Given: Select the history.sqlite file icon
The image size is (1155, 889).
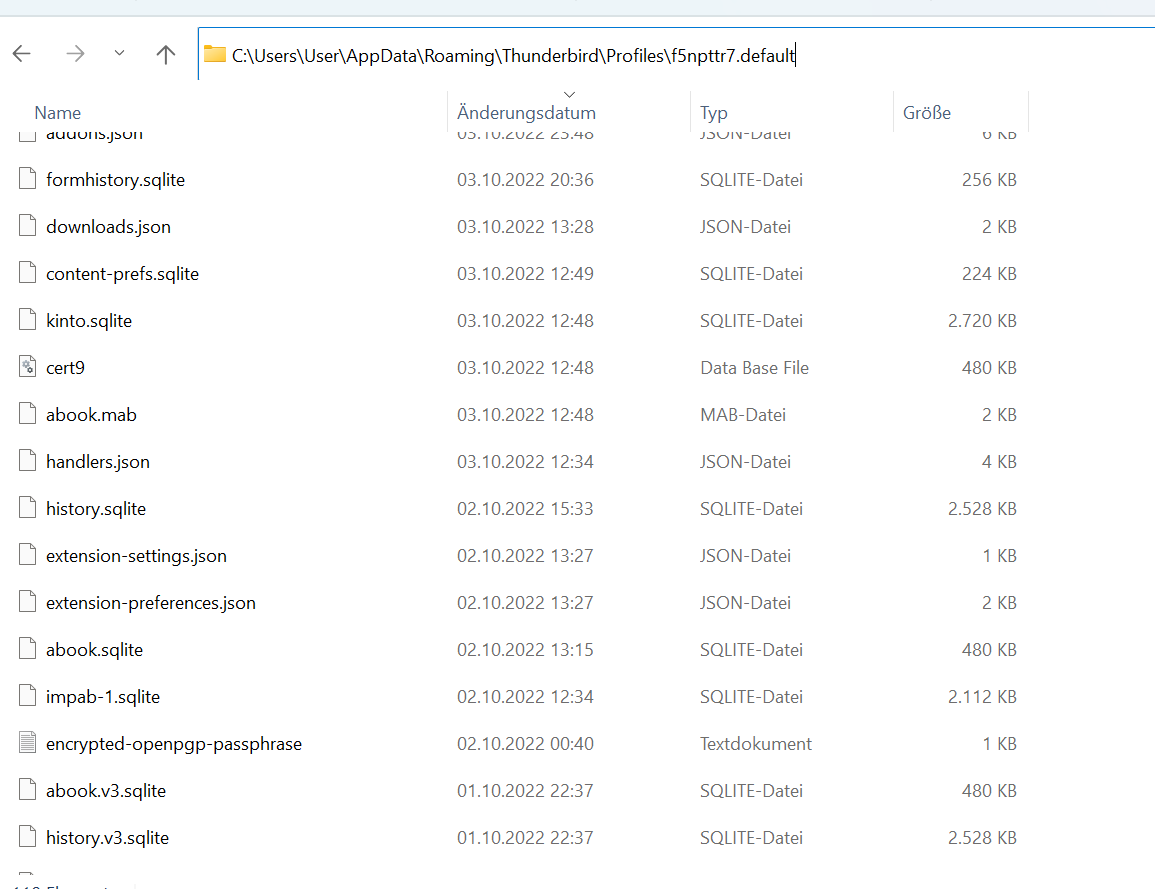Looking at the screenshot, I should tap(27, 508).
